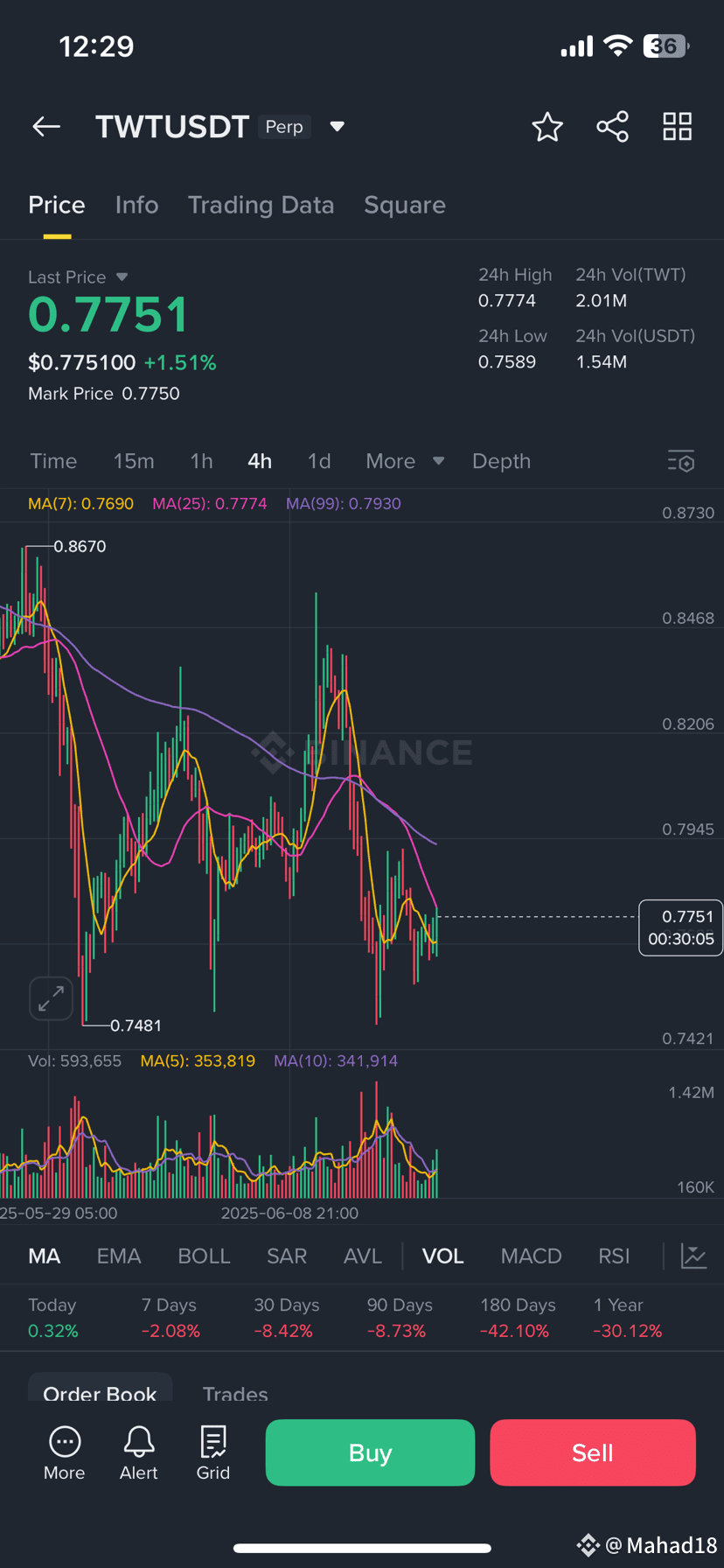
Task: Add TWTUSDT to favorites with star icon
Action: pyautogui.click(x=547, y=127)
